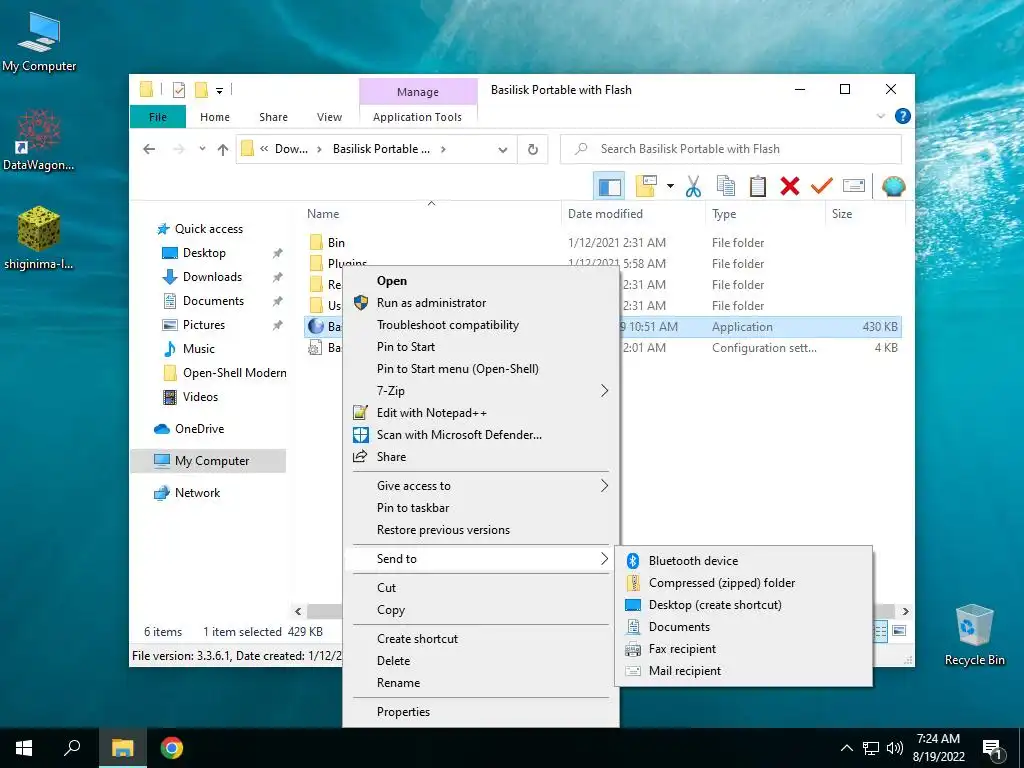
Task: Sort by the Date modified column header
Action: (x=605, y=214)
